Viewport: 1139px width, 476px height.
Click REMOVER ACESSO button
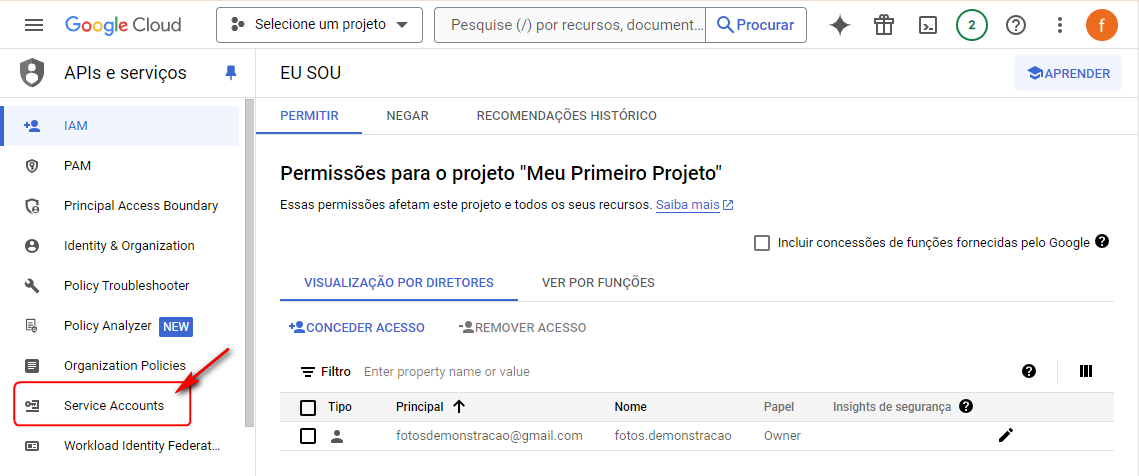pos(522,328)
